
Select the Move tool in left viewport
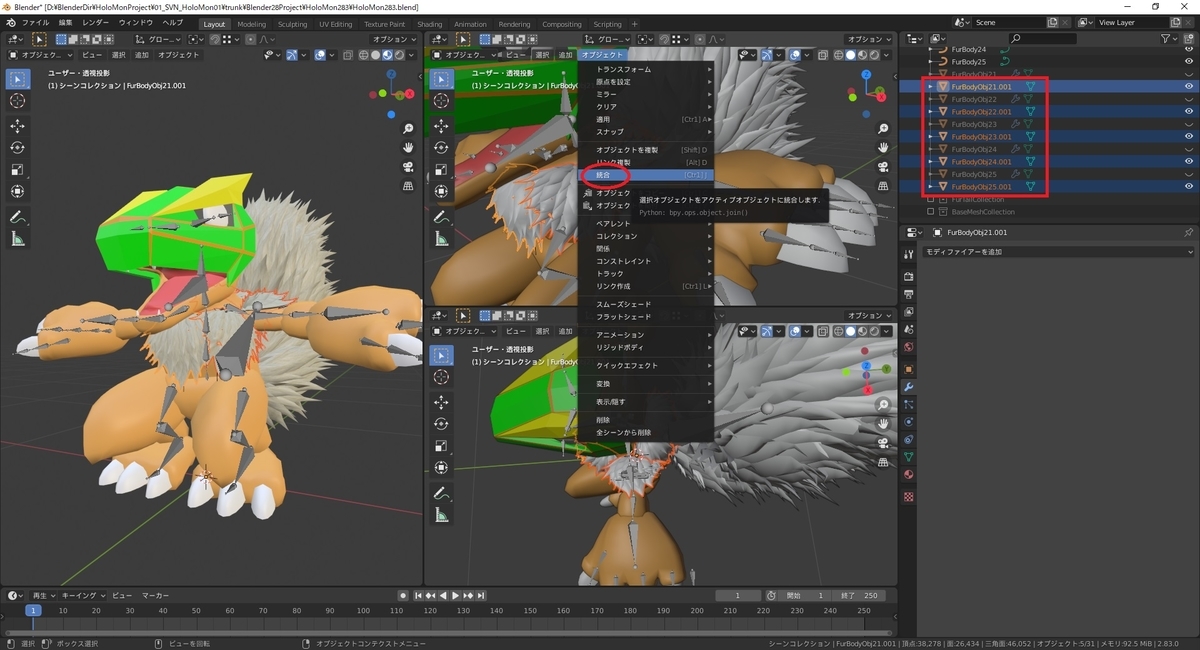pyautogui.click(x=18, y=126)
